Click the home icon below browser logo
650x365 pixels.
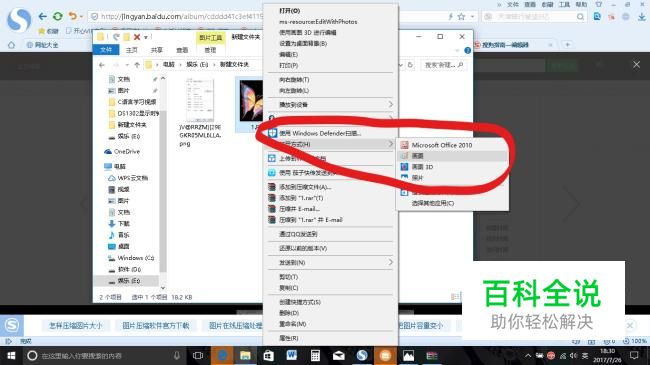(11, 45)
